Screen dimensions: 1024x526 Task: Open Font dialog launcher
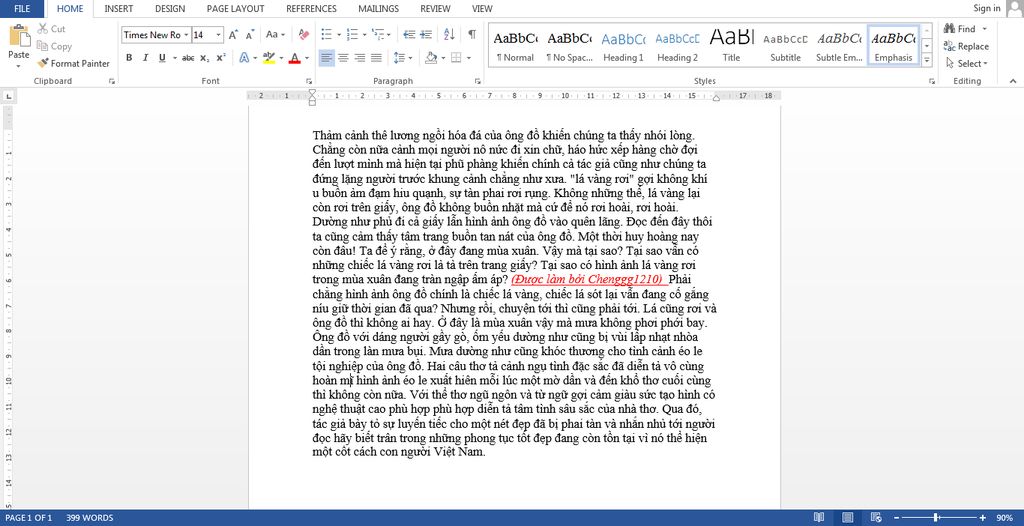click(309, 81)
